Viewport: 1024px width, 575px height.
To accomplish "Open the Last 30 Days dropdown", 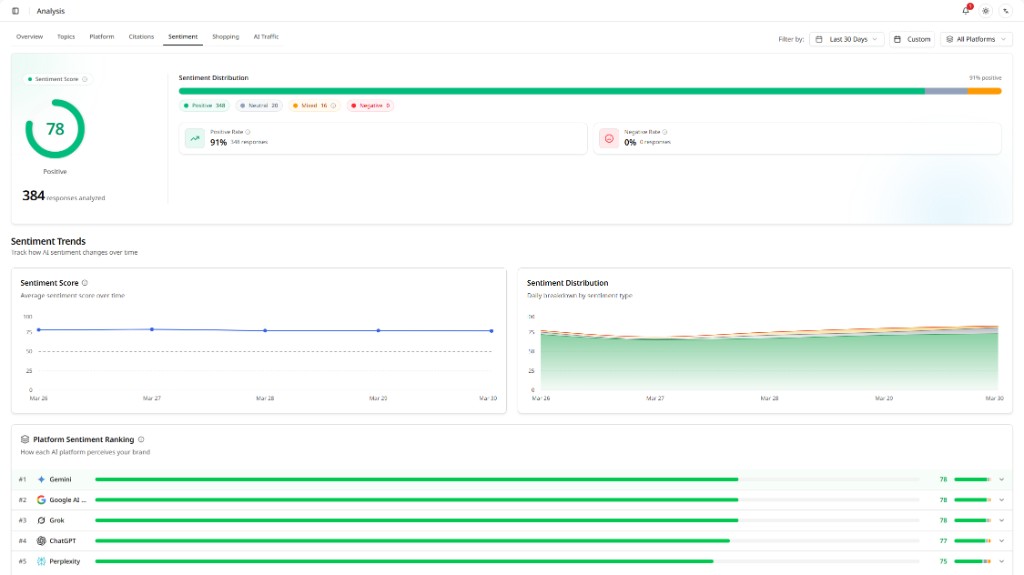I will click(x=846, y=39).
